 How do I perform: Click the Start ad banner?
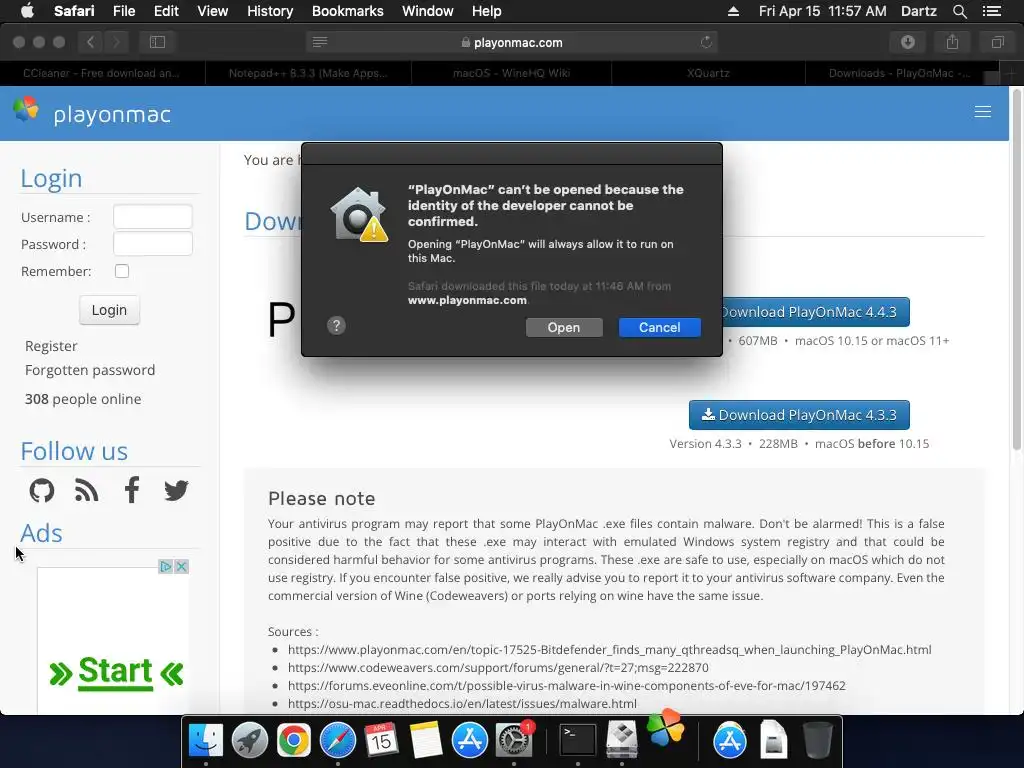116,672
